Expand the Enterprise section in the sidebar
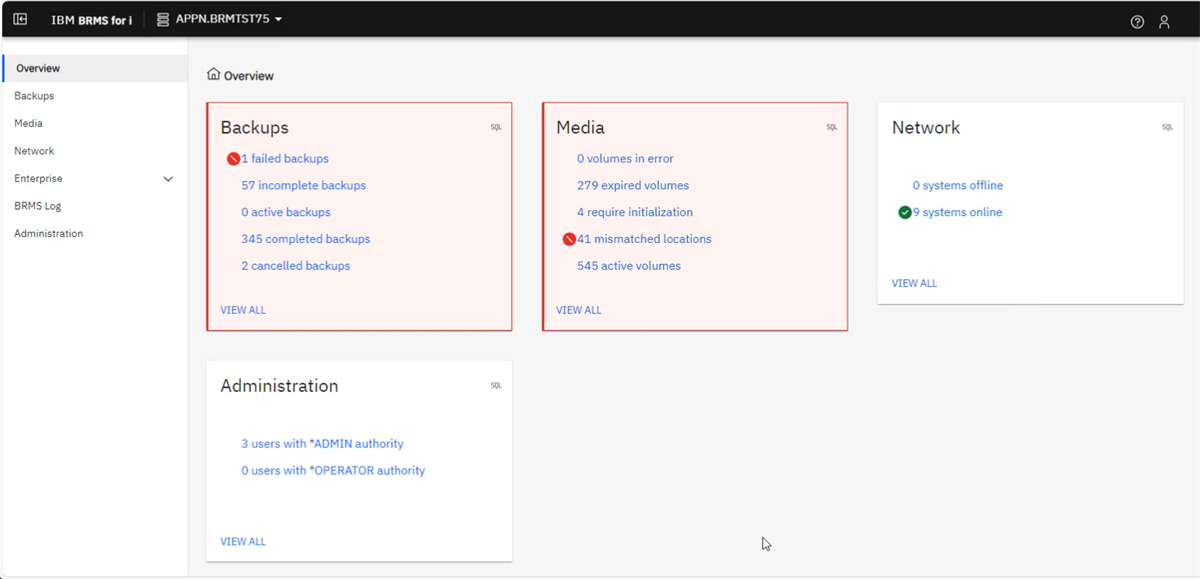Viewport: 1200px width, 579px height. coord(168,178)
